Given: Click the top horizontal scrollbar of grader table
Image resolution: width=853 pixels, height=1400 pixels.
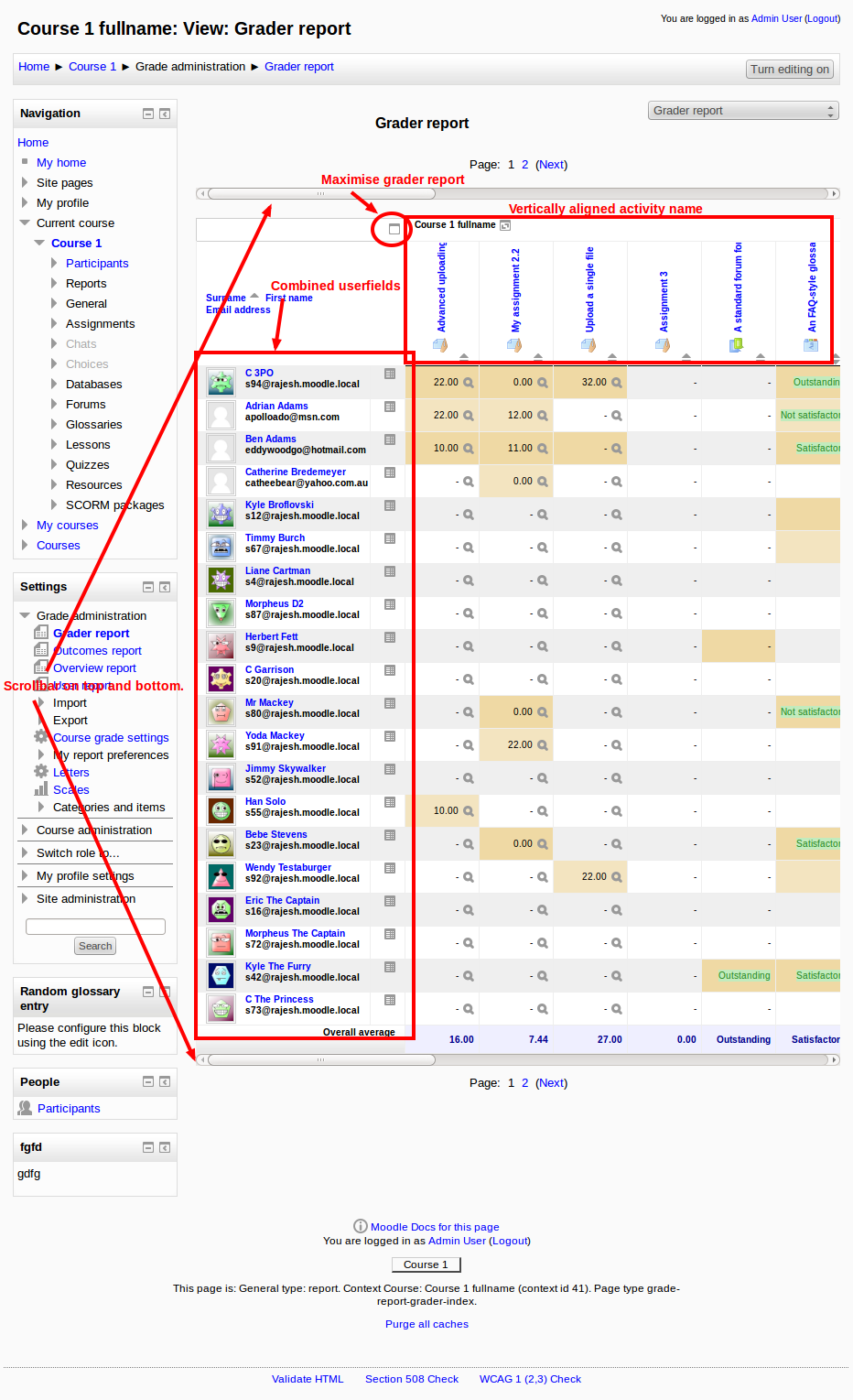Looking at the screenshot, I should (320, 194).
